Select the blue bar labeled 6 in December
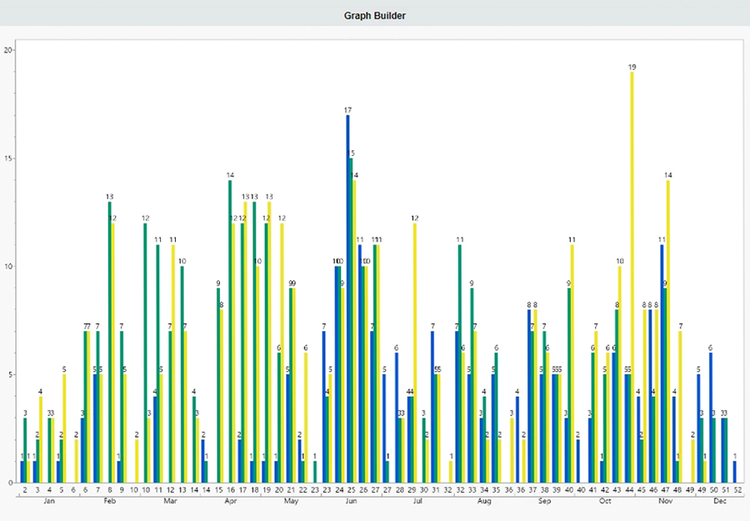This screenshot has height=521, width=750. (x=710, y=420)
